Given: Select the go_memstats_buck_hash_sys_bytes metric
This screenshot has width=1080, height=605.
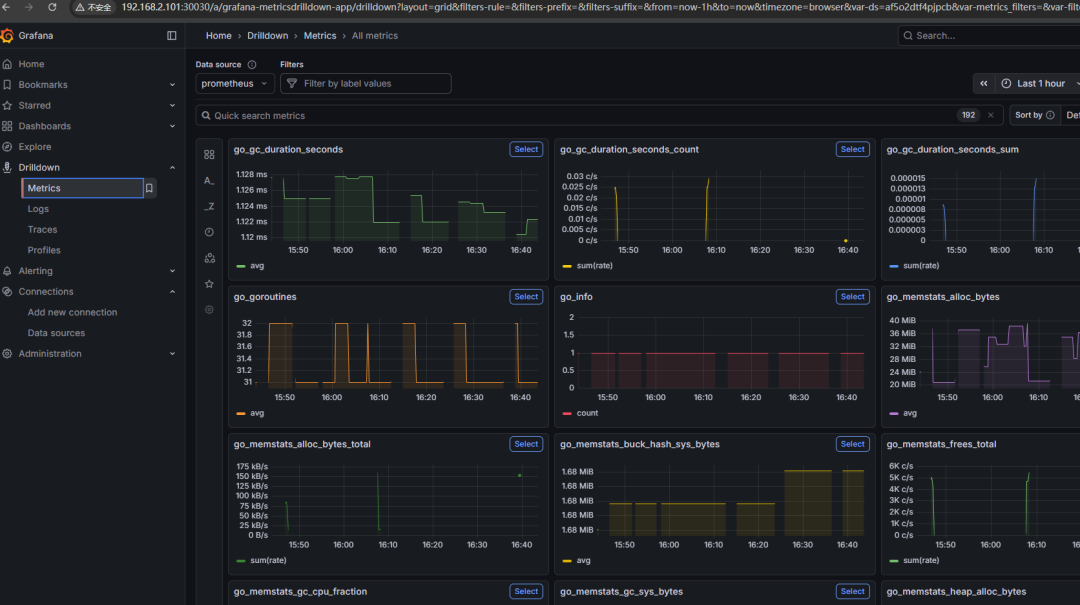Looking at the screenshot, I should click(x=852, y=444).
